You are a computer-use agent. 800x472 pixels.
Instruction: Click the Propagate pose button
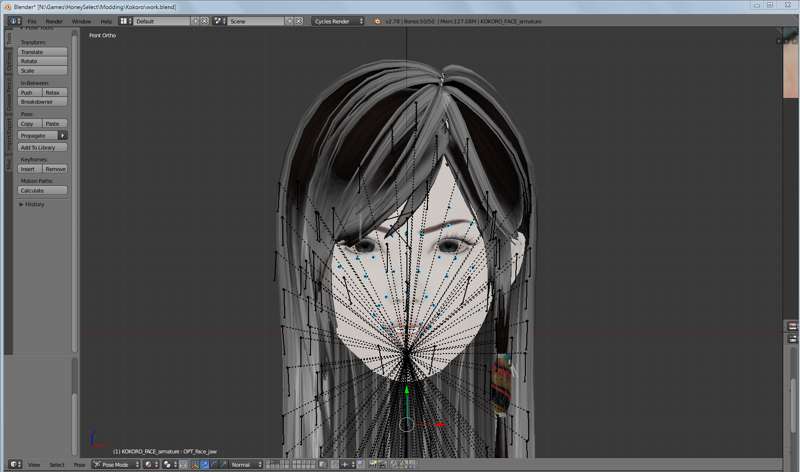point(38,135)
